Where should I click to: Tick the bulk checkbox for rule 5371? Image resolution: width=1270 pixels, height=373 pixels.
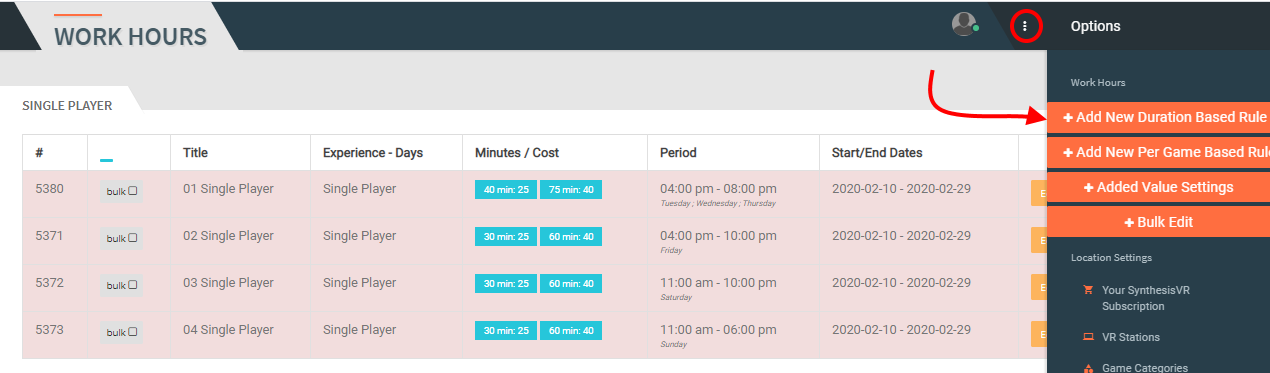133,238
